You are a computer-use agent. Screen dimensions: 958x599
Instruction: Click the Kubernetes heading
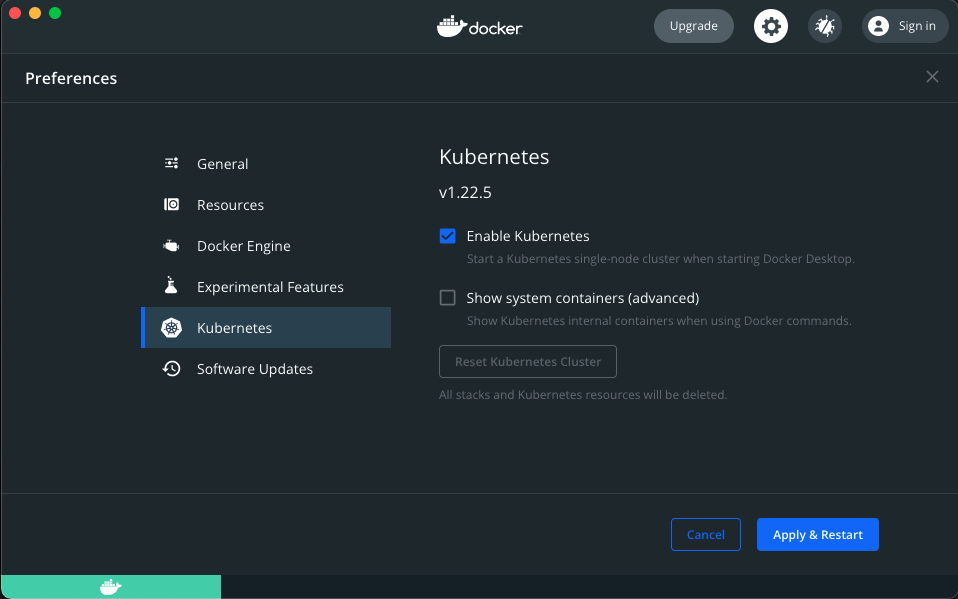click(x=494, y=156)
